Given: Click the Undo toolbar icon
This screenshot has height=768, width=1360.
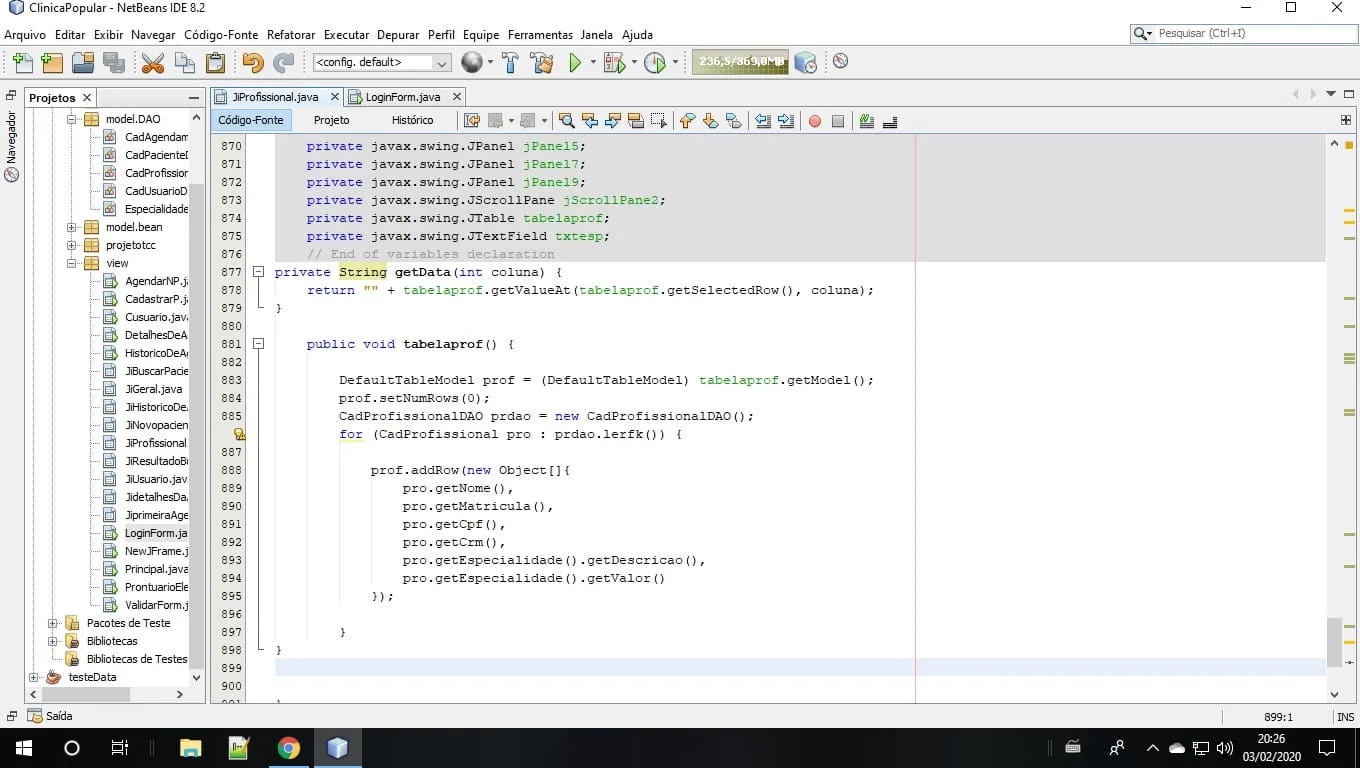Looking at the screenshot, I should coord(252,63).
